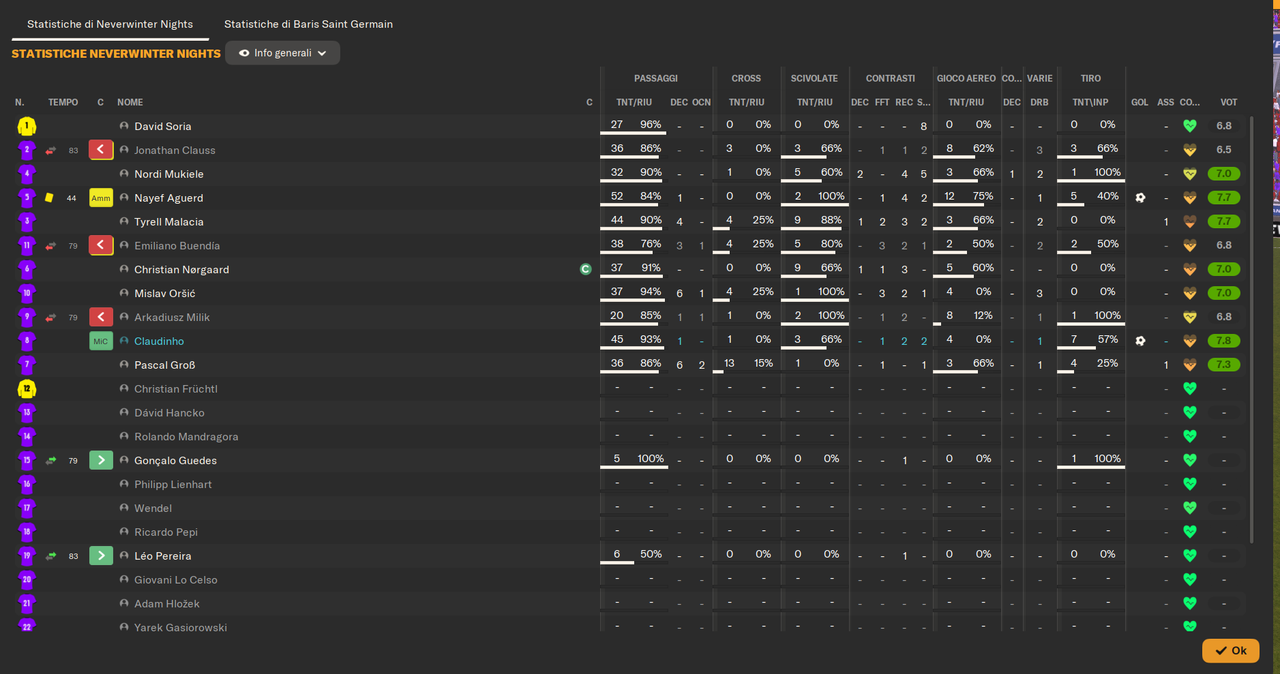1280x674 pixels.
Task: Click the Amm badge on Nayef Aguerd's row
Action: (x=101, y=198)
